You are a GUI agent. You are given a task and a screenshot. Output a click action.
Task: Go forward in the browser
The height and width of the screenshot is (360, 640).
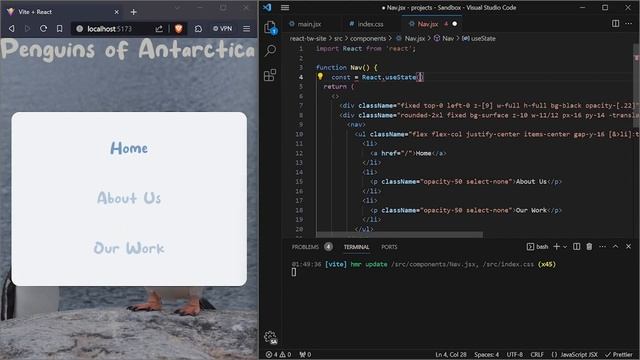tap(27, 29)
